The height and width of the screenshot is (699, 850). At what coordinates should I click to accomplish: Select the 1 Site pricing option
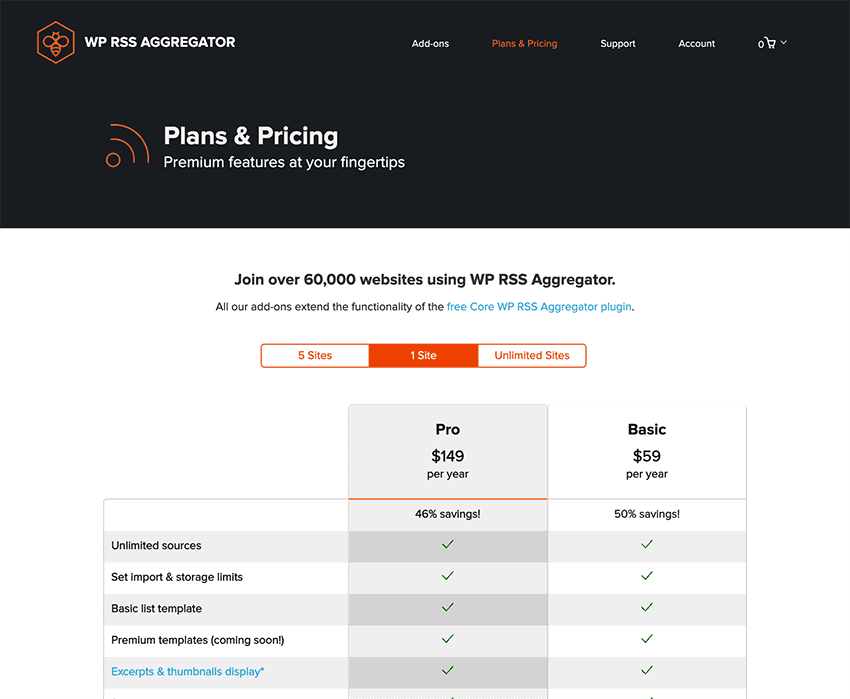[423, 356]
